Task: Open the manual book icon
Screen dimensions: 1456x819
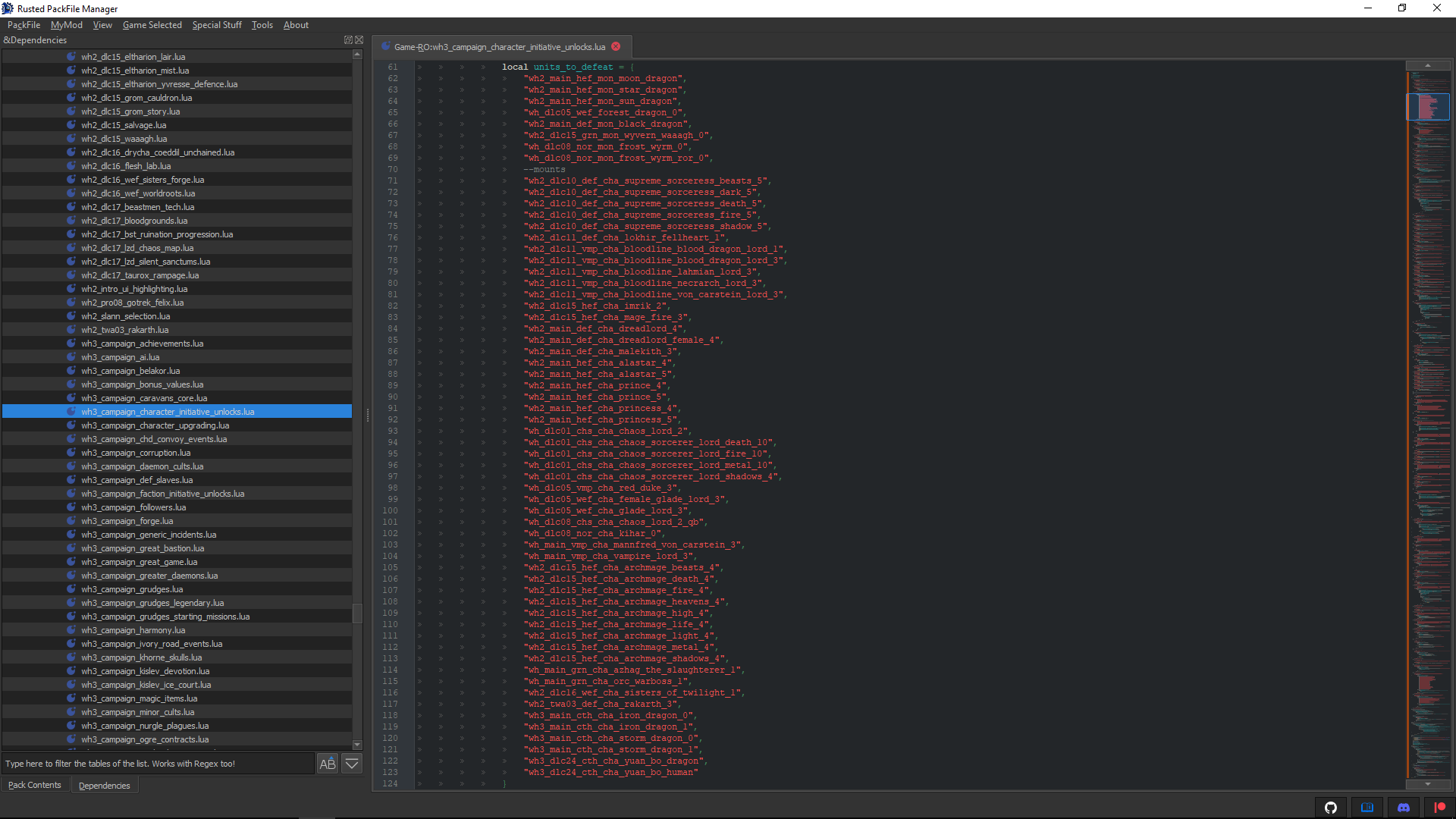Action: click(x=1367, y=808)
